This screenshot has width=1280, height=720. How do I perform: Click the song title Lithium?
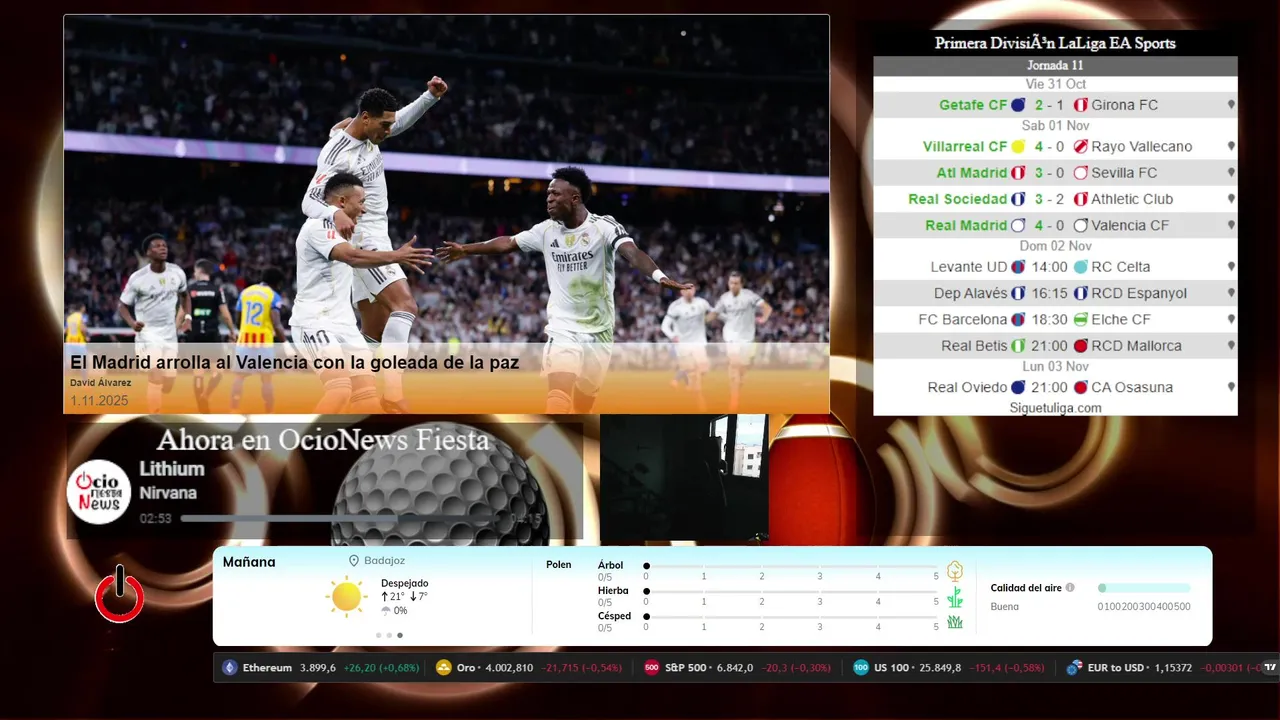[x=172, y=469]
